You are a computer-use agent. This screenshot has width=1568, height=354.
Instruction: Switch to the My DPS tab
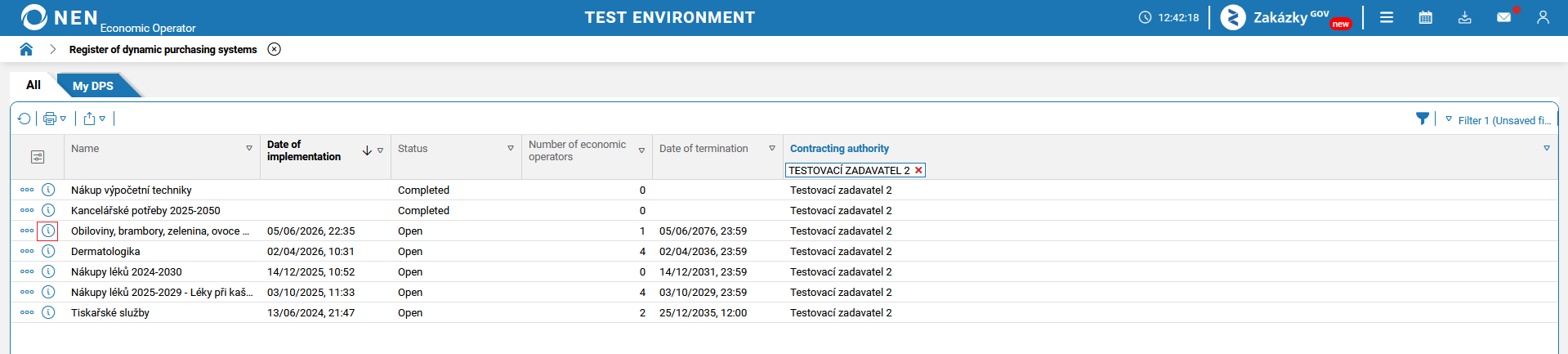point(93,86)
